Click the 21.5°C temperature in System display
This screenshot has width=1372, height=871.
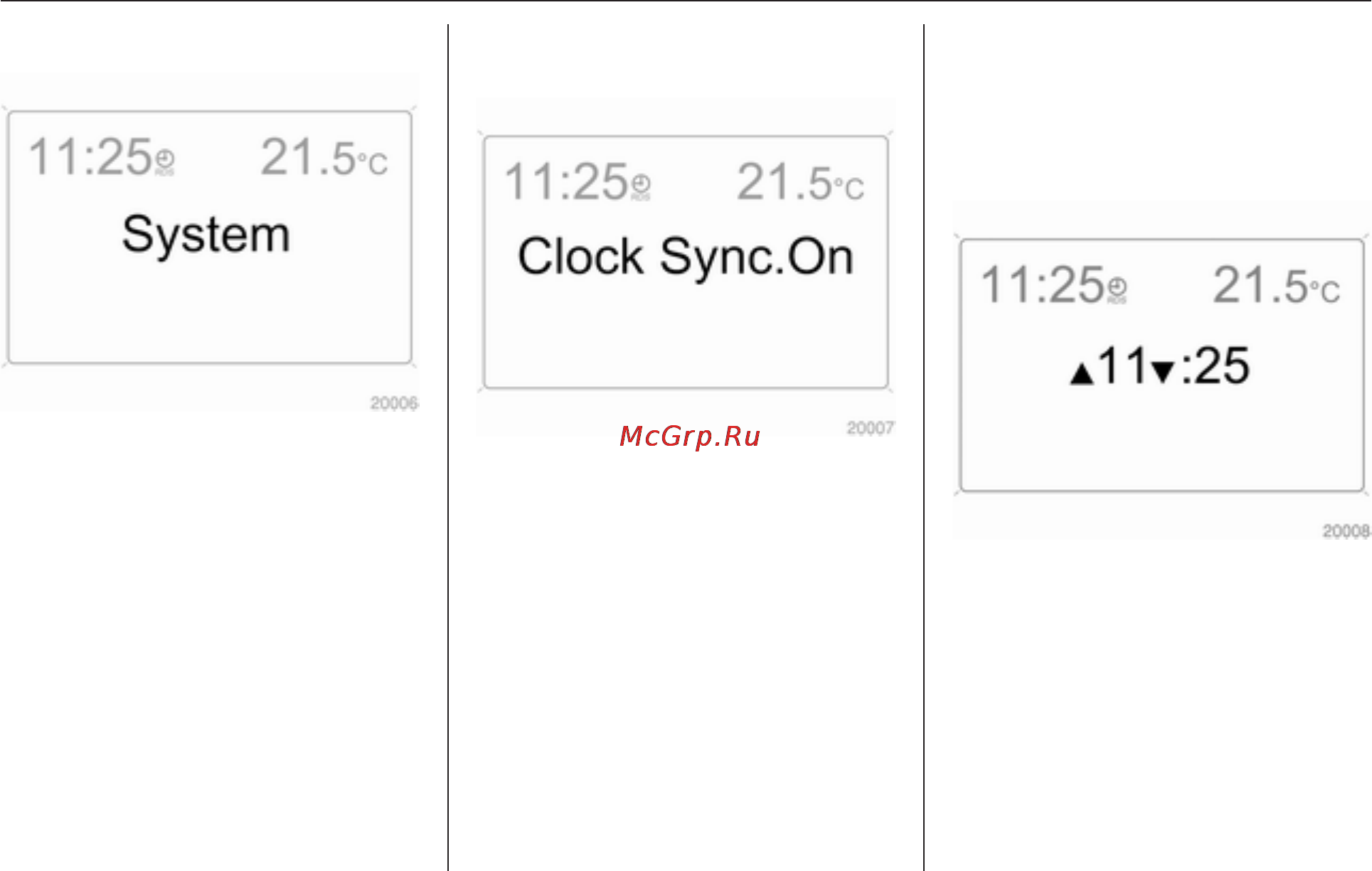click(324, 157)
